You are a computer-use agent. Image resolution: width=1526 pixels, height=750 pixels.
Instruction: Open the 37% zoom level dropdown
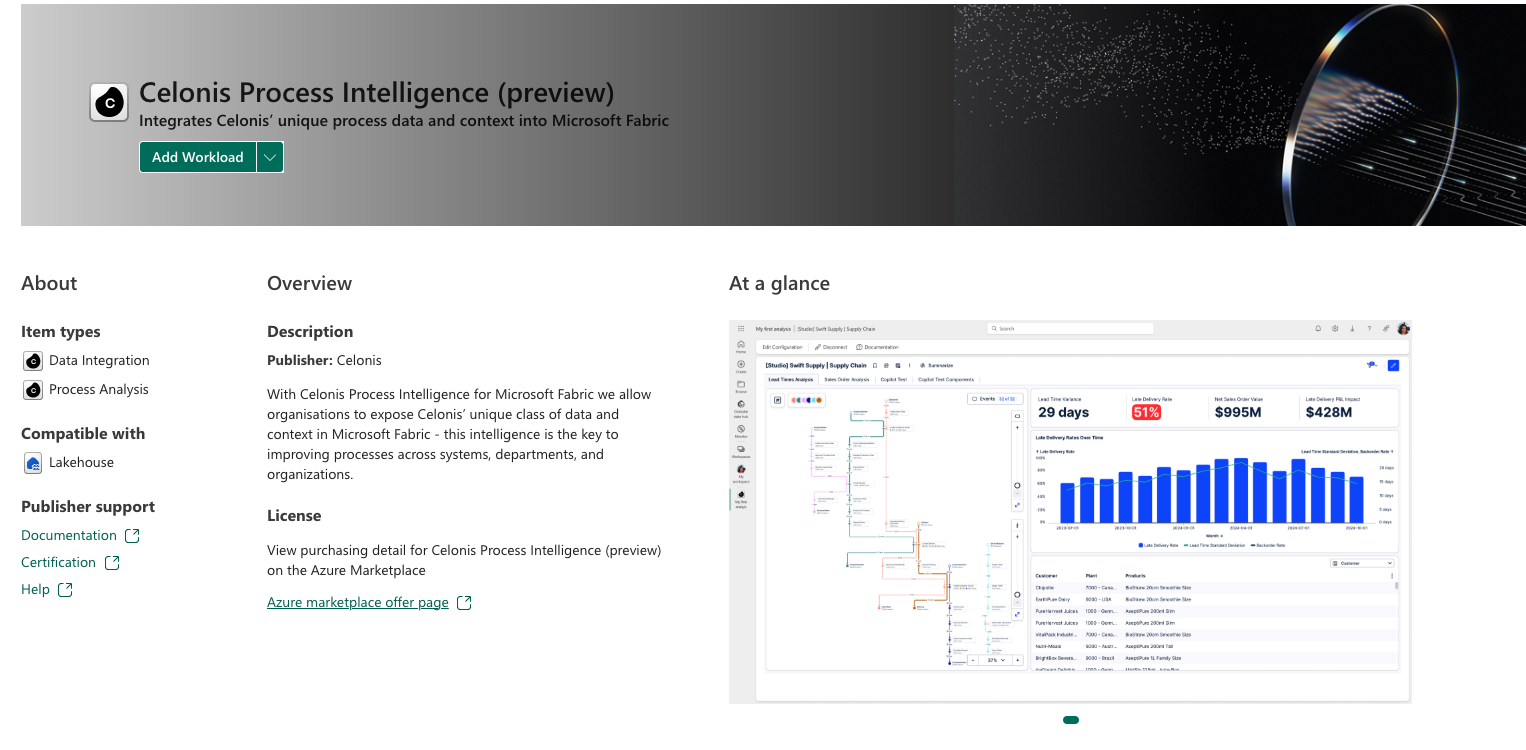tap(995, 660)
